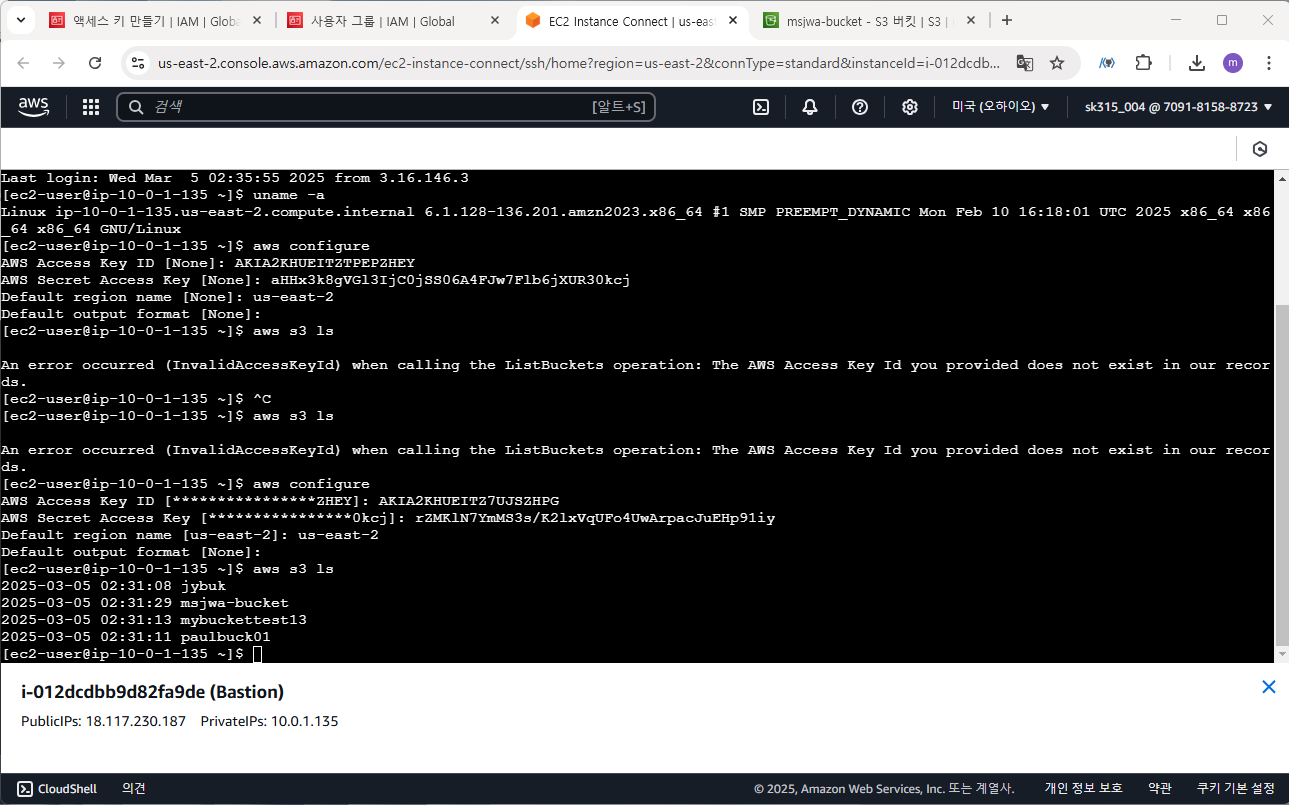The width and height of the screenshot is (1289, 805).
Task: Click the AWS search field
Action: tap(386, 107)
